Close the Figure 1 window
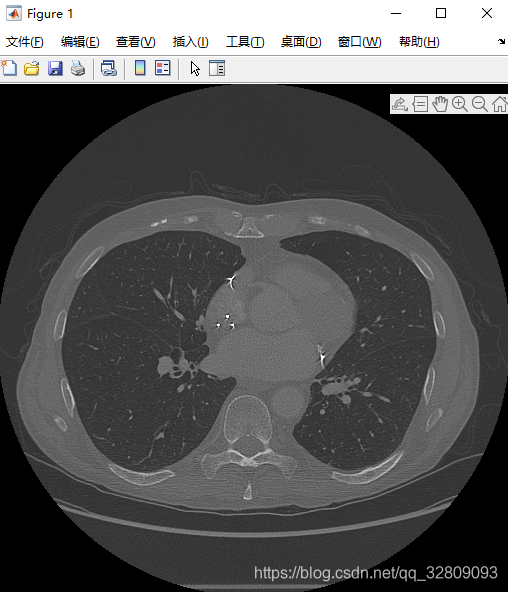The width and height of the screenshot is (508, 592). tap(487, 14)
